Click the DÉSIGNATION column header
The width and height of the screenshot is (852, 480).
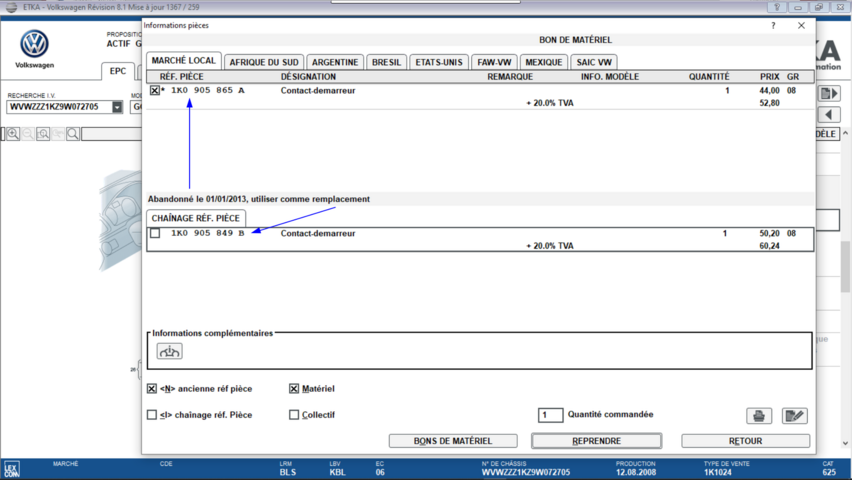(x=308, y=77)
